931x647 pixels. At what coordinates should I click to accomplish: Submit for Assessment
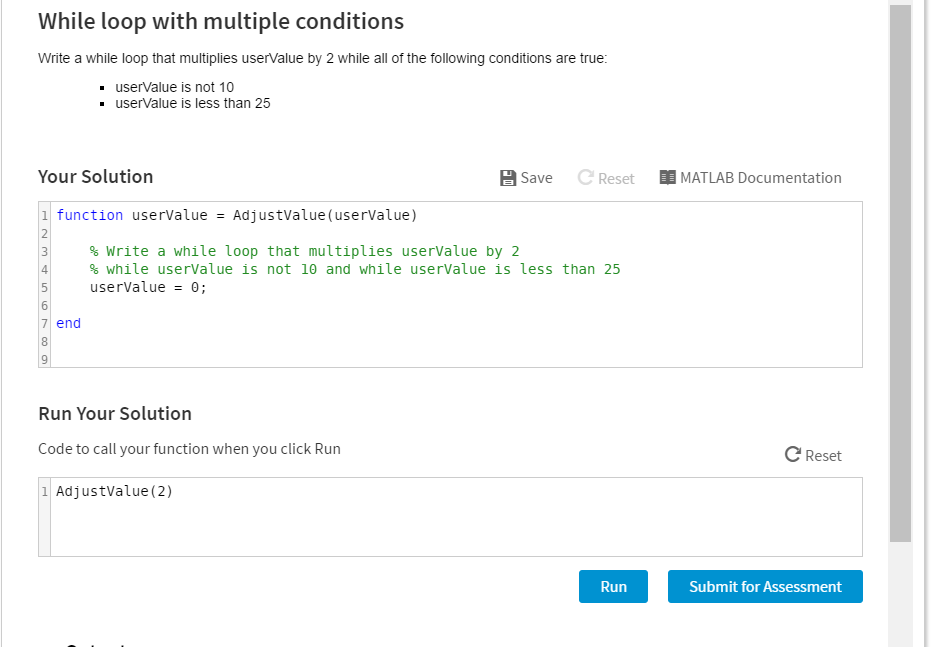[765, 586]
